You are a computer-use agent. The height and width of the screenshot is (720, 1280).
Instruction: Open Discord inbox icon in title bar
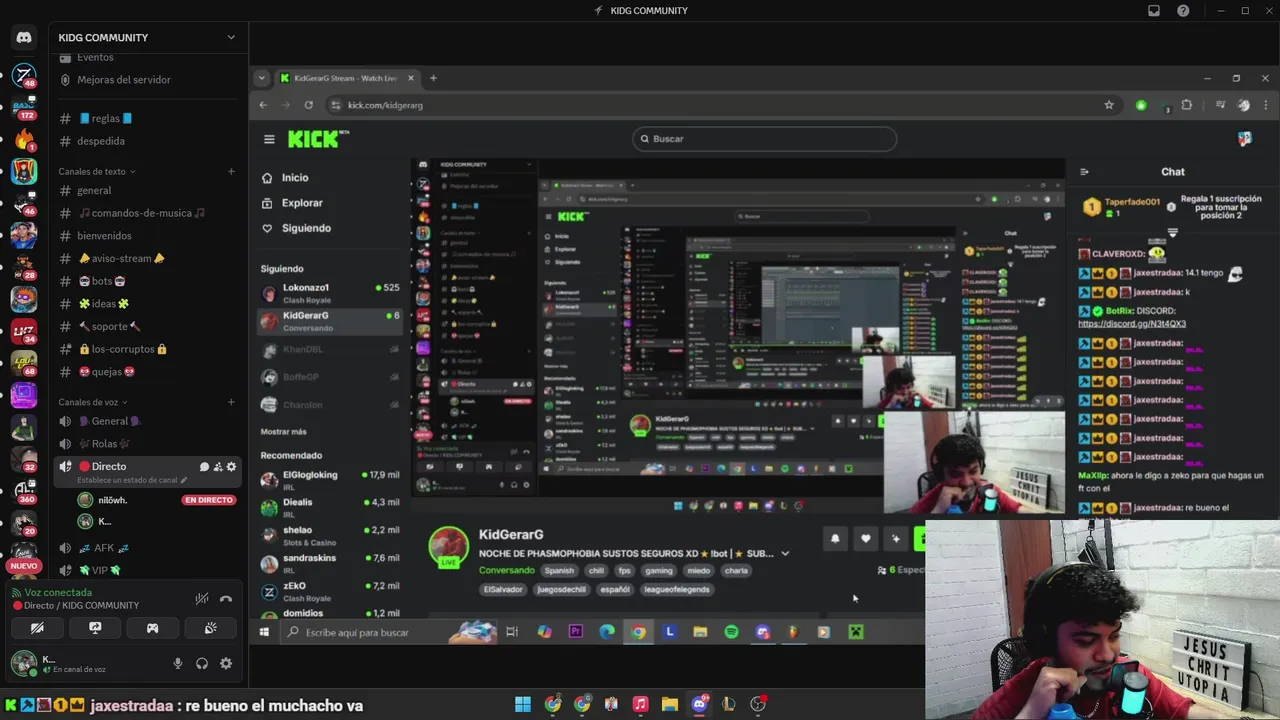tap(1154, 11)
